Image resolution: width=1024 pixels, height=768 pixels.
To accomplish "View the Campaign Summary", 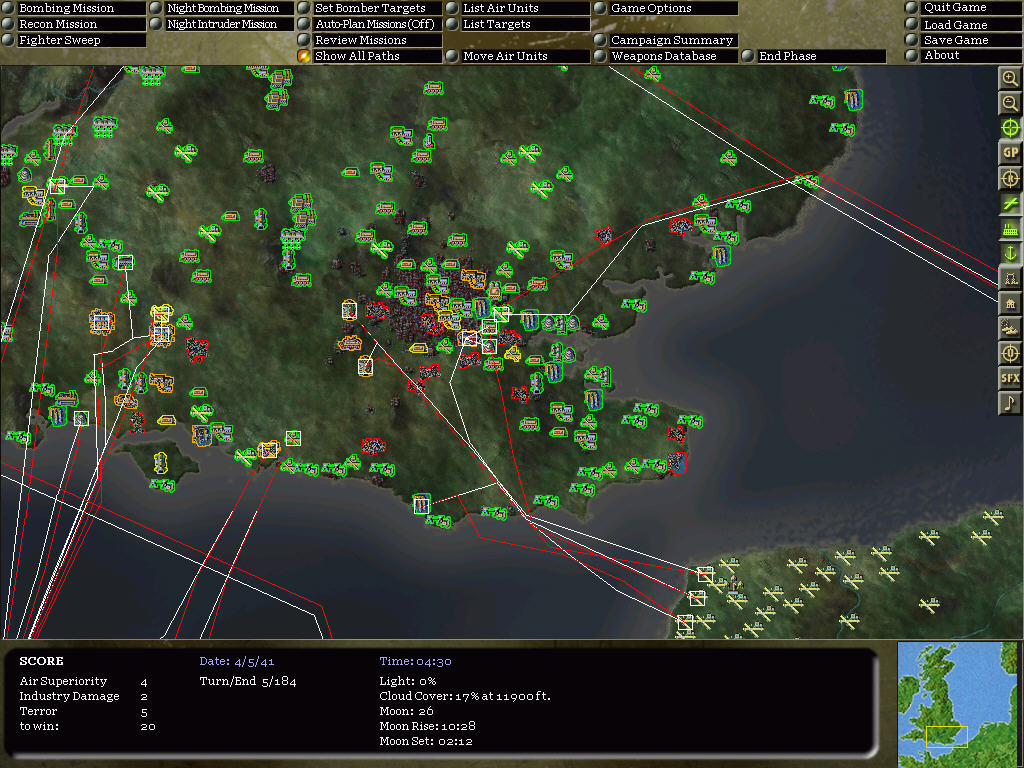I will [x=672, y=40].
